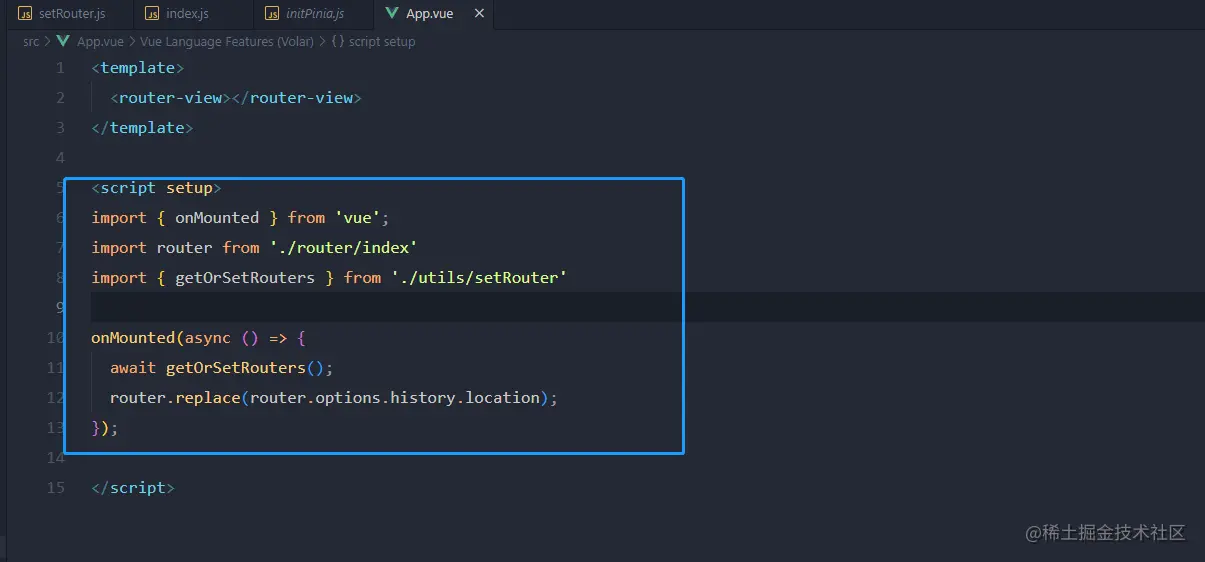Switch to the setRouter.js tab
The height and width of the screenshot is (562, 1205).
pos(70,14)
